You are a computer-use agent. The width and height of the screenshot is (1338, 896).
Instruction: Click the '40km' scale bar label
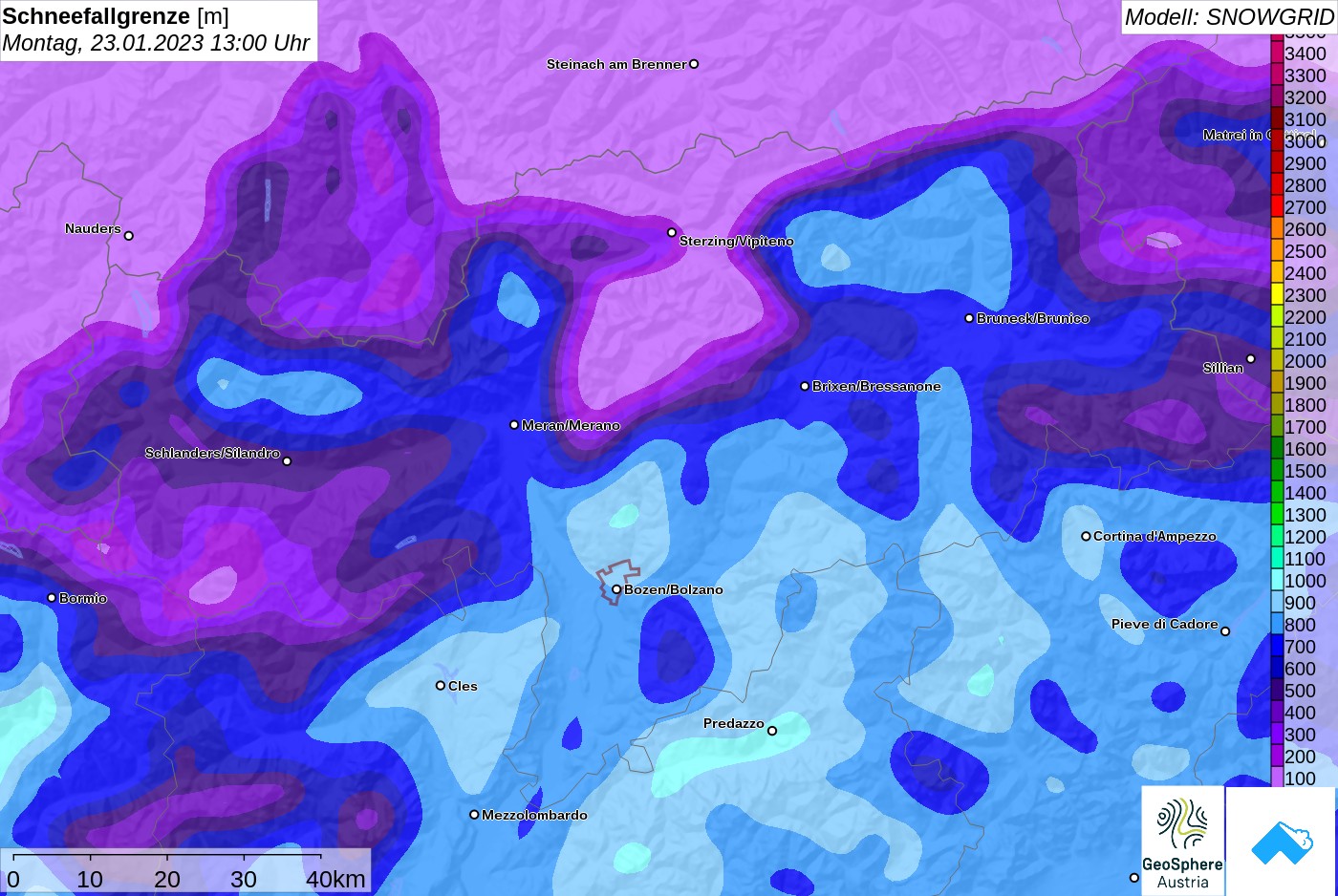(x=335, y=879)
